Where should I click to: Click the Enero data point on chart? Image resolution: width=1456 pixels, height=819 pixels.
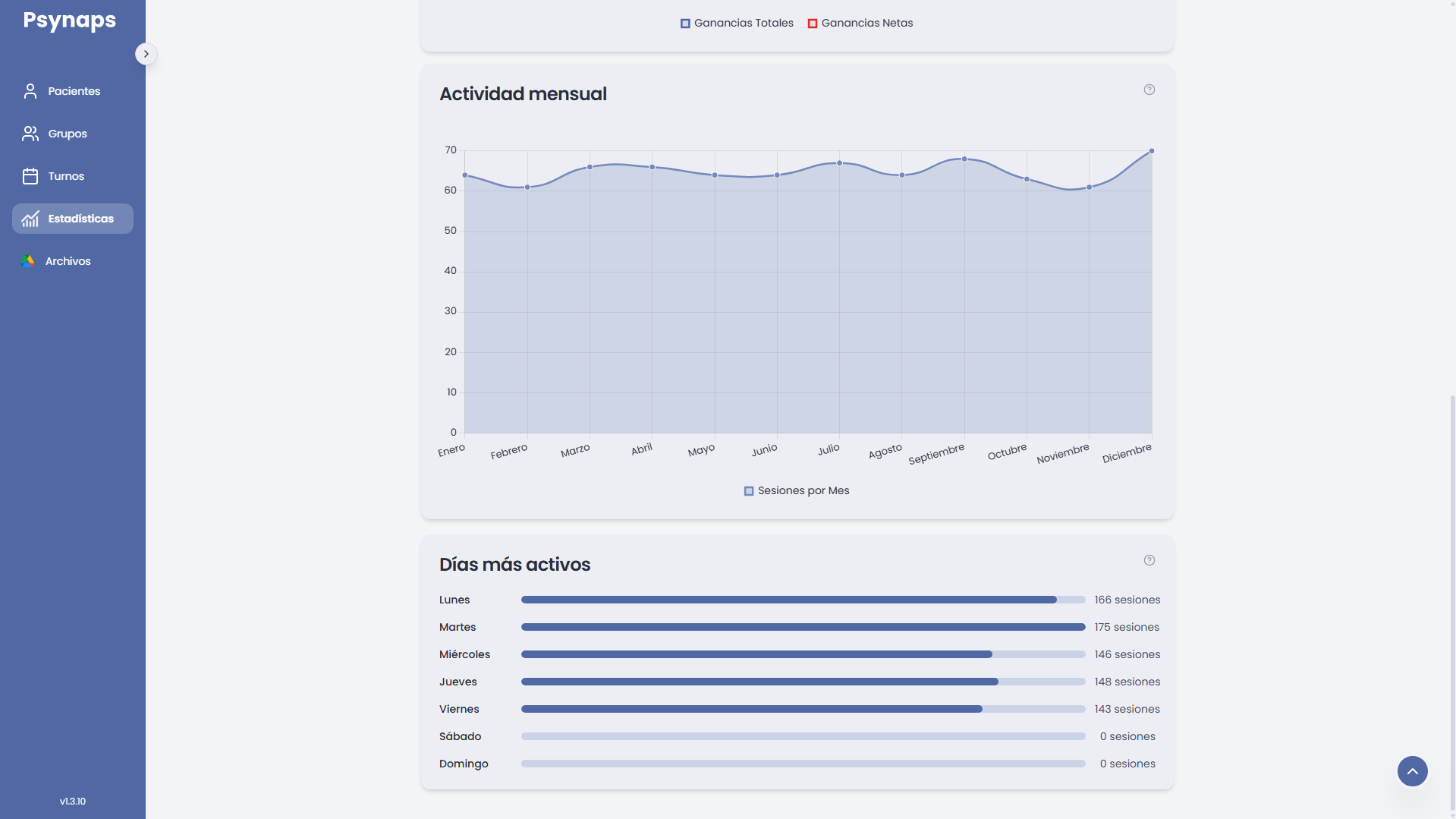click(465, 175)
